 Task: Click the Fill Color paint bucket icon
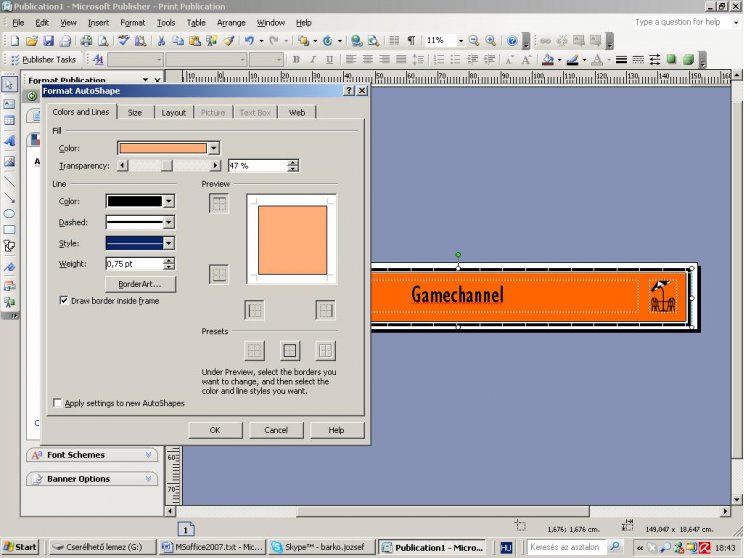pos(549,60)
